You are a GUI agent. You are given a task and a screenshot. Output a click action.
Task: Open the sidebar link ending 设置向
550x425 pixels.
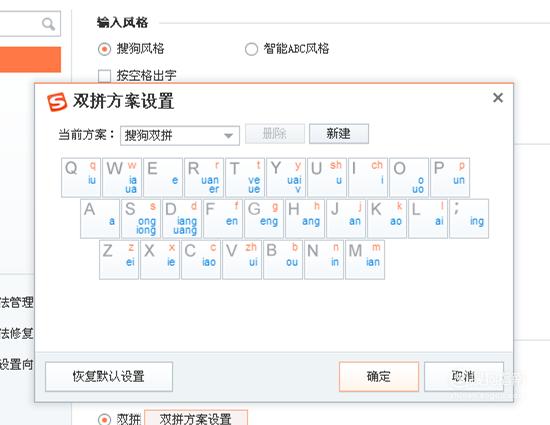click(16, 364)
